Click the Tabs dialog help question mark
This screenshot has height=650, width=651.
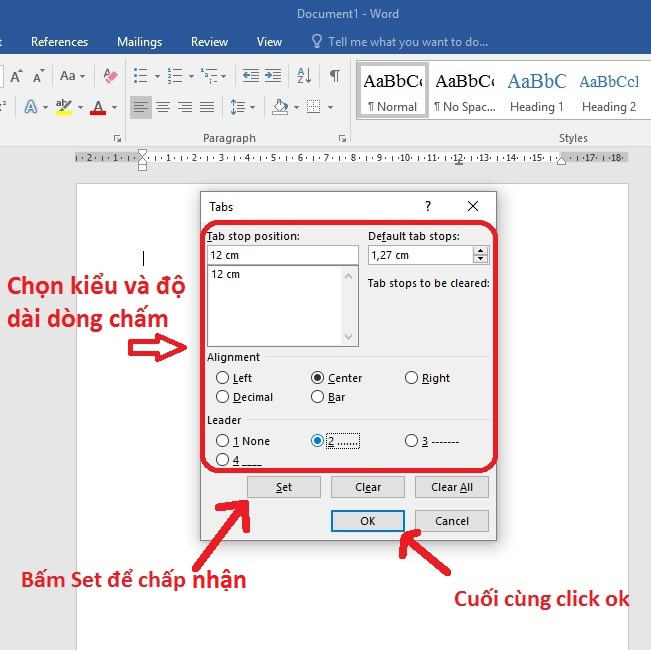pyautogui.click(x=428, y=206)
